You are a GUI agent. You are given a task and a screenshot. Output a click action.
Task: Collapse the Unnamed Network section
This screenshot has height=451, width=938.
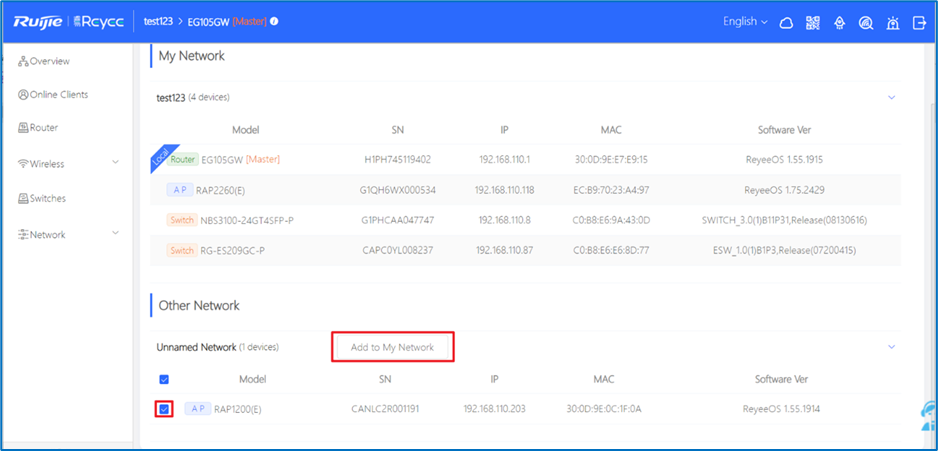point(891,347)
